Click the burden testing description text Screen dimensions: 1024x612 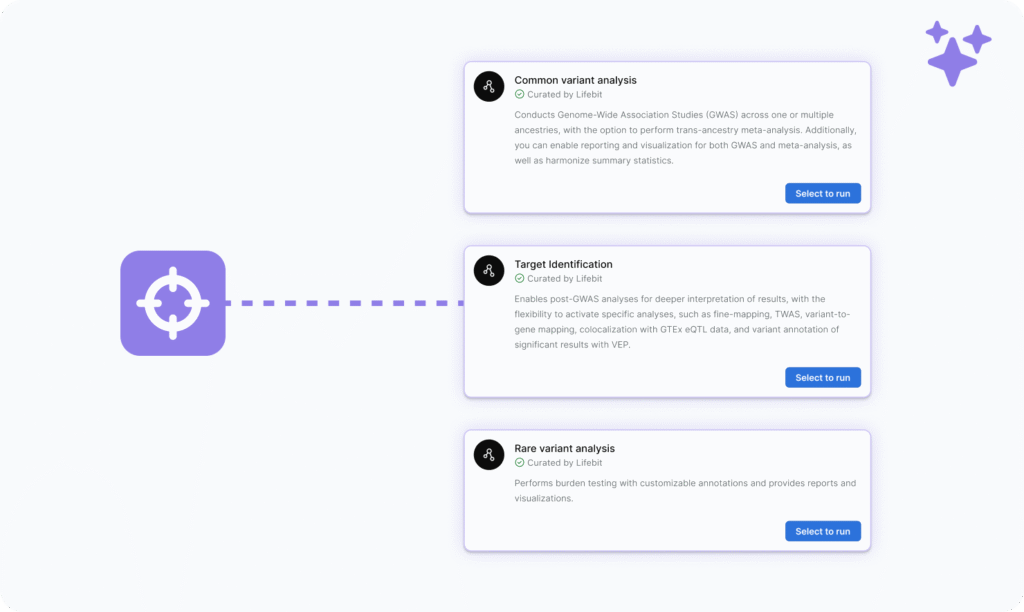[x=685, y=491]
